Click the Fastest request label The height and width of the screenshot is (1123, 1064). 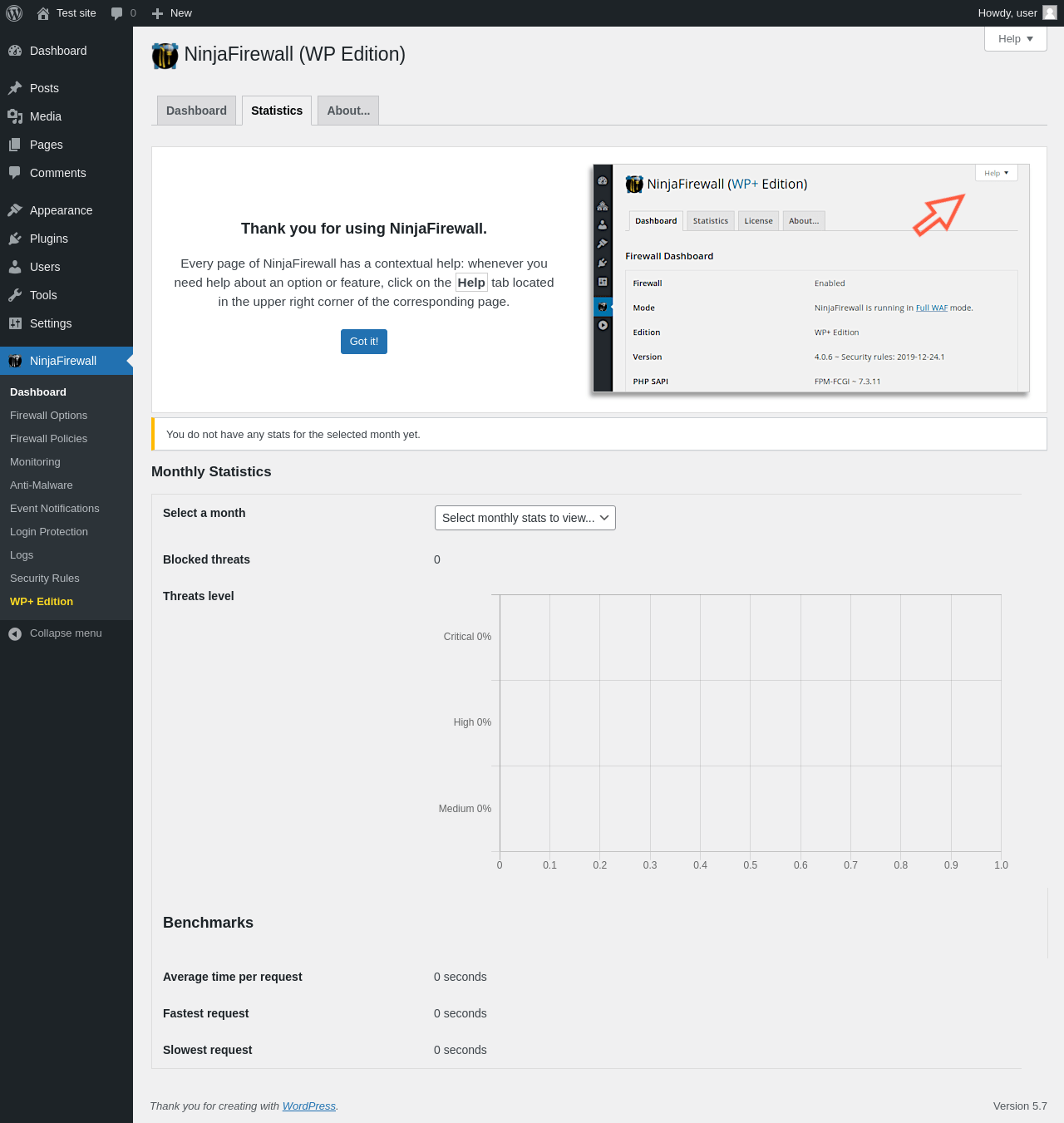(x=206, y=1013)
